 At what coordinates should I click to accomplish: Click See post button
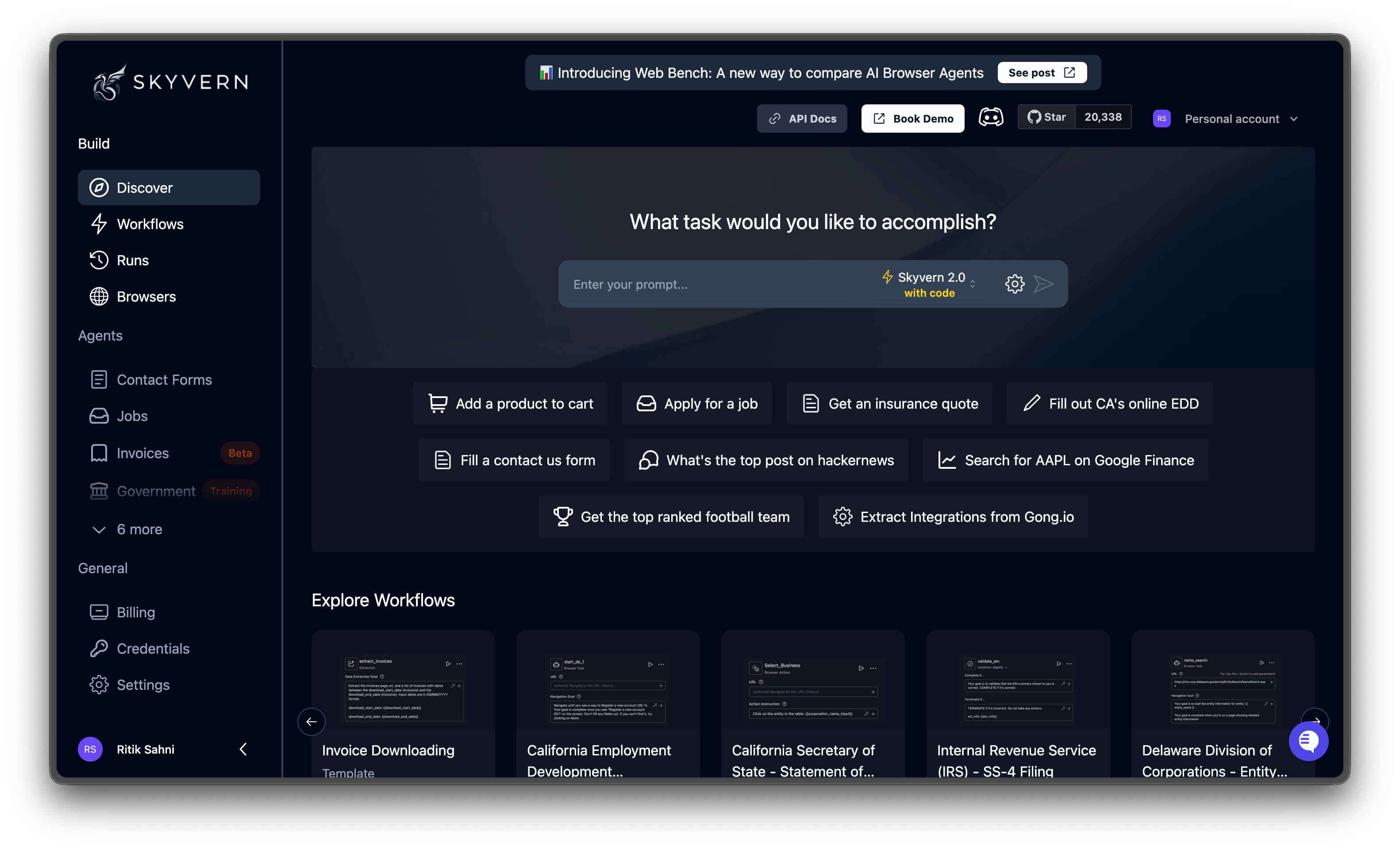coord(1042,73)
